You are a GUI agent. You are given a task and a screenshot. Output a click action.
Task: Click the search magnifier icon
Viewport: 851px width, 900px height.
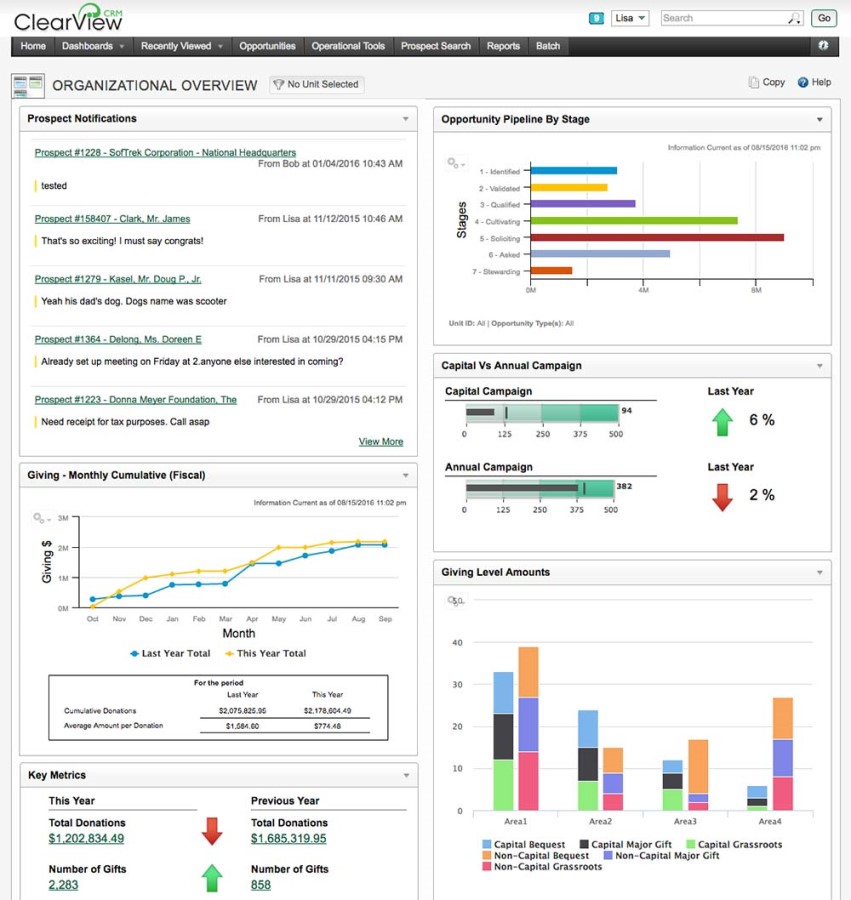coord(793,18)
